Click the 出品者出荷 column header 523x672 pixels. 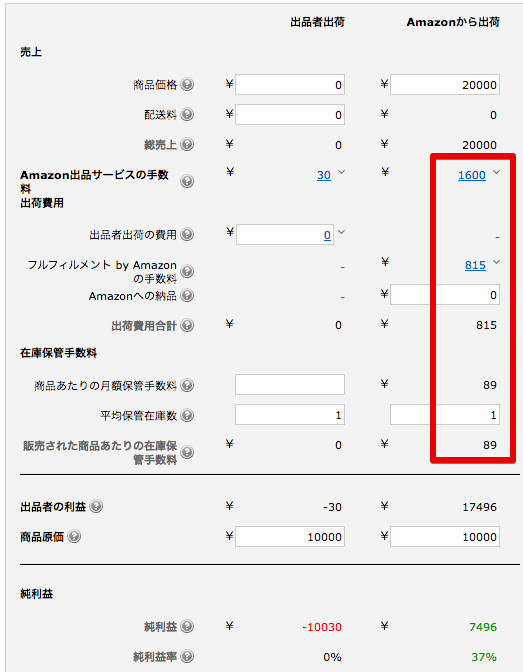[x=318, y=22]
